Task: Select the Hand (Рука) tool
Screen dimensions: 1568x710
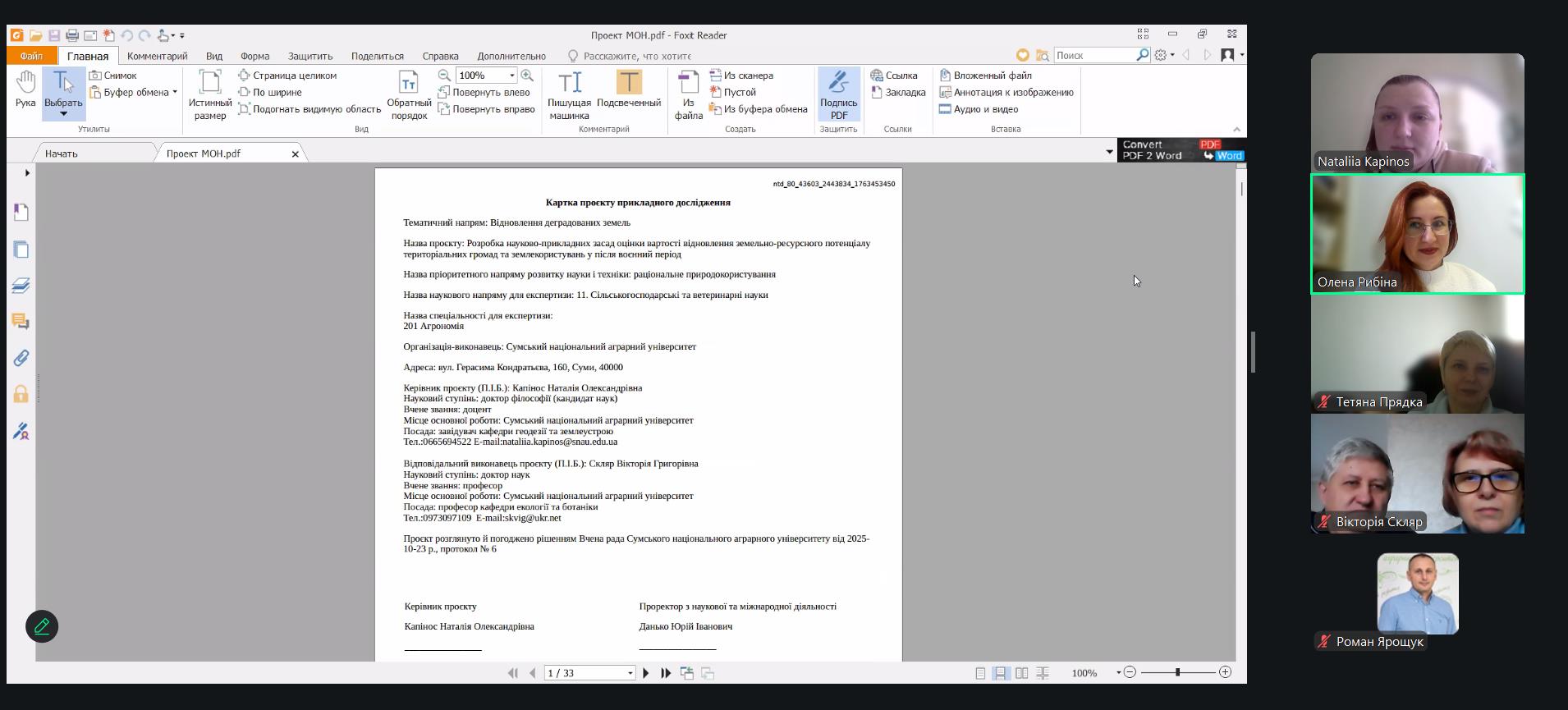Action: point(25,89)
